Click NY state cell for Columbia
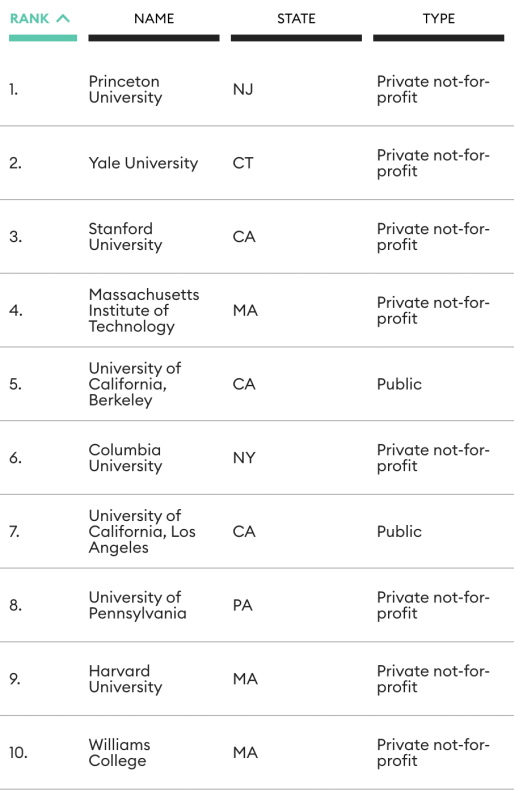 click(x=244, y=458)
